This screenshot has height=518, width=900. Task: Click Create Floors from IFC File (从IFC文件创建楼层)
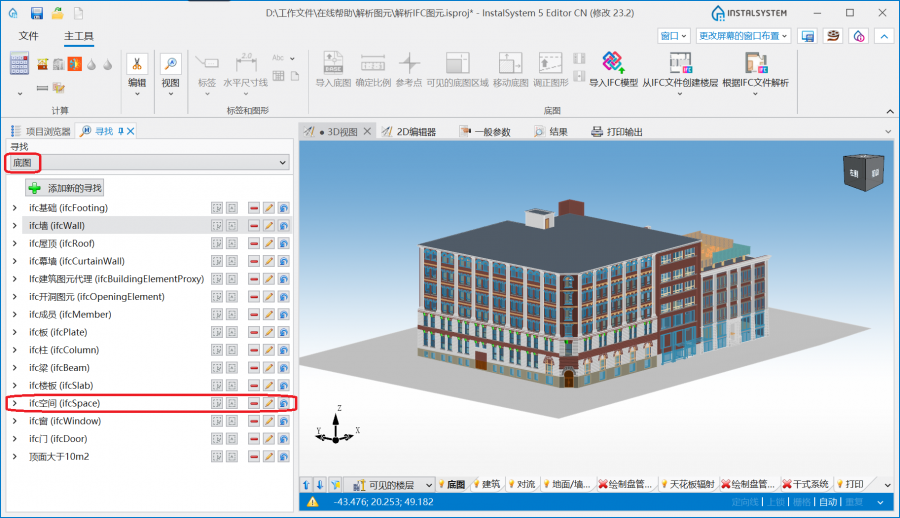tap(680, 64)
